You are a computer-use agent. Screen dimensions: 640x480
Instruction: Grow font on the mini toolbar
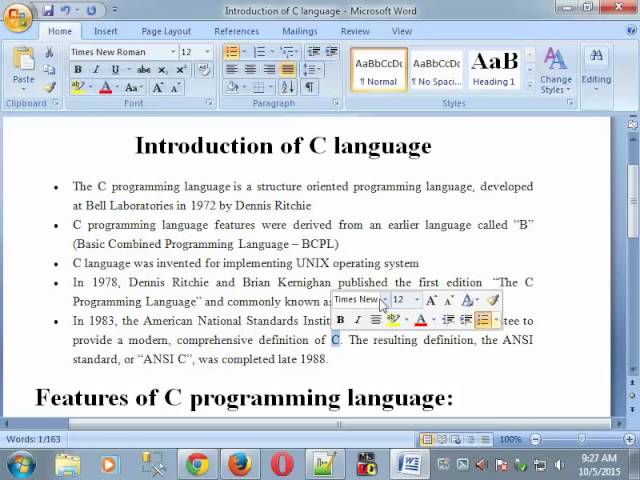tap(431, 300)
